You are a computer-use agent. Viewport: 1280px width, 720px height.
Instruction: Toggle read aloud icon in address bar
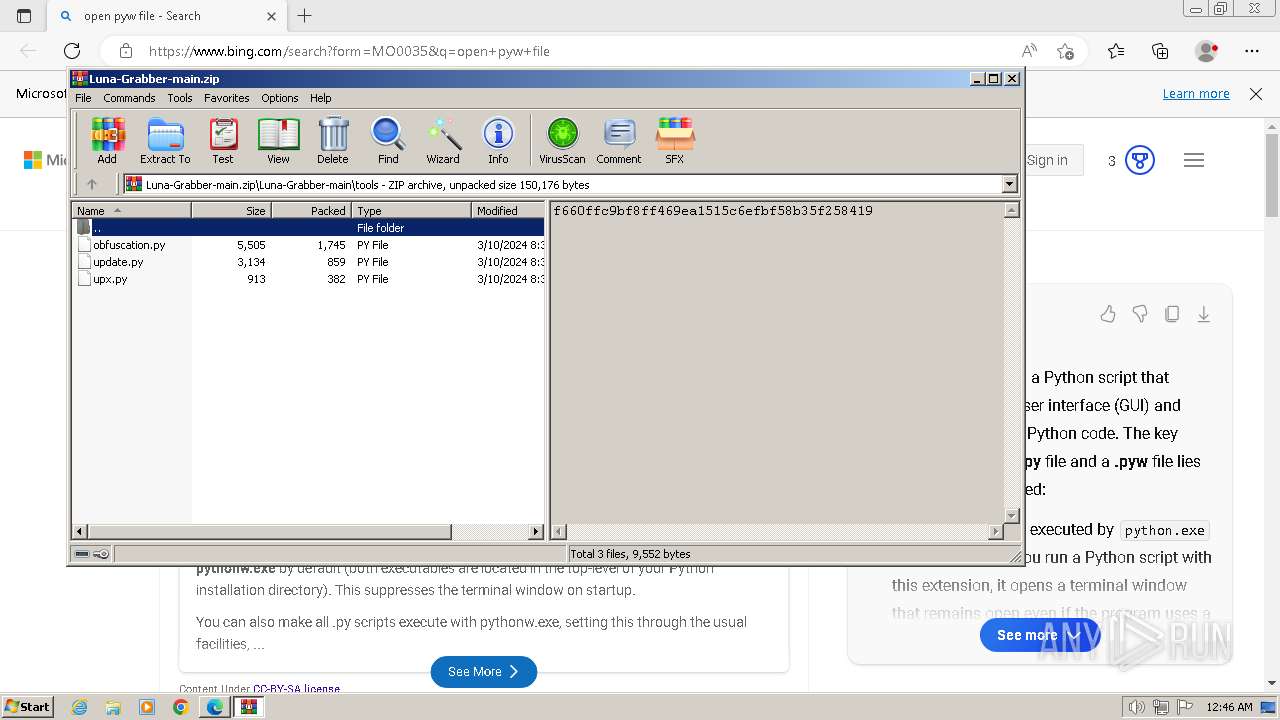[x=1029, y=51]
